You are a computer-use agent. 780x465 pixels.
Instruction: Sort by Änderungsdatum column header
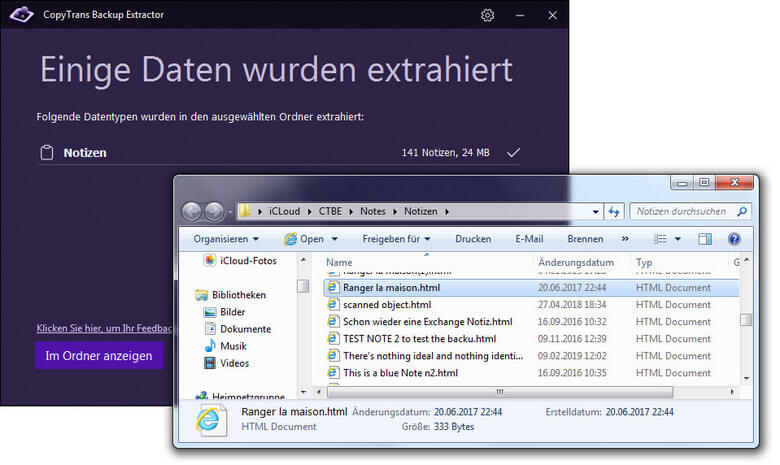pyautogui.click(x=576, y=262)
